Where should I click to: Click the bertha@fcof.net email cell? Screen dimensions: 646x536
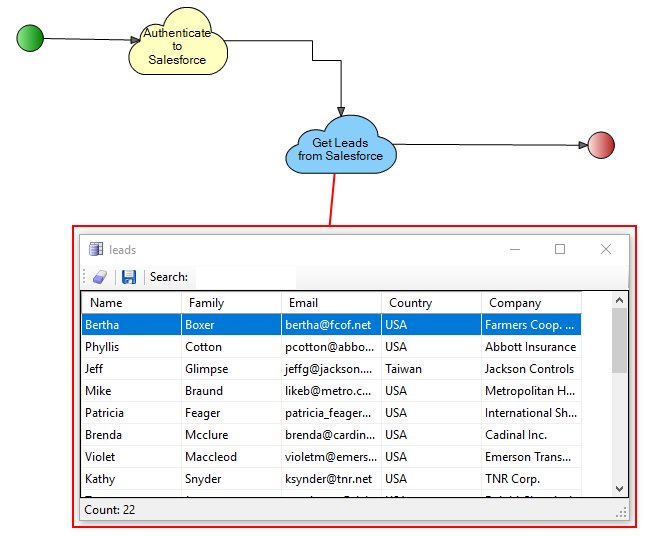coord(332,325)
